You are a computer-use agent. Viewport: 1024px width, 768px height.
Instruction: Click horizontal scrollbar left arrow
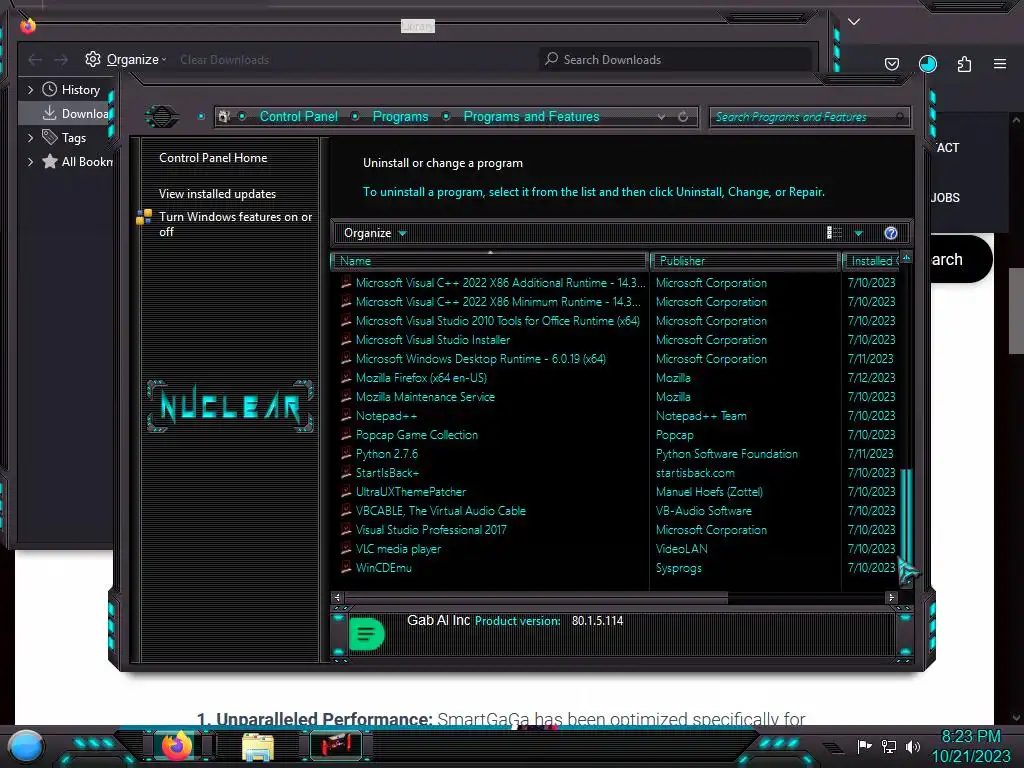point(338,598)
